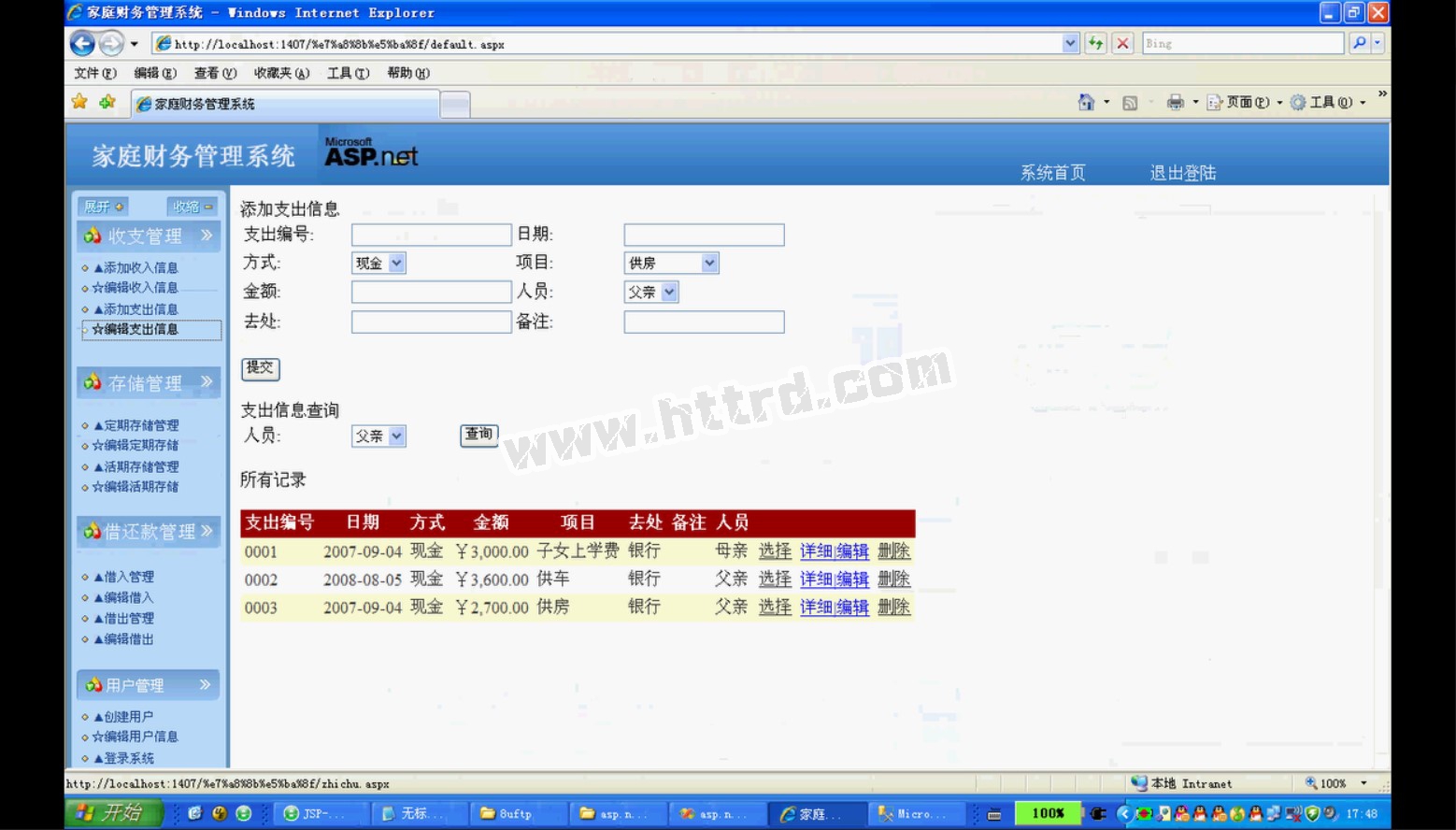
Task: Click the 支出编号 input field
Action: coord(431,235)
